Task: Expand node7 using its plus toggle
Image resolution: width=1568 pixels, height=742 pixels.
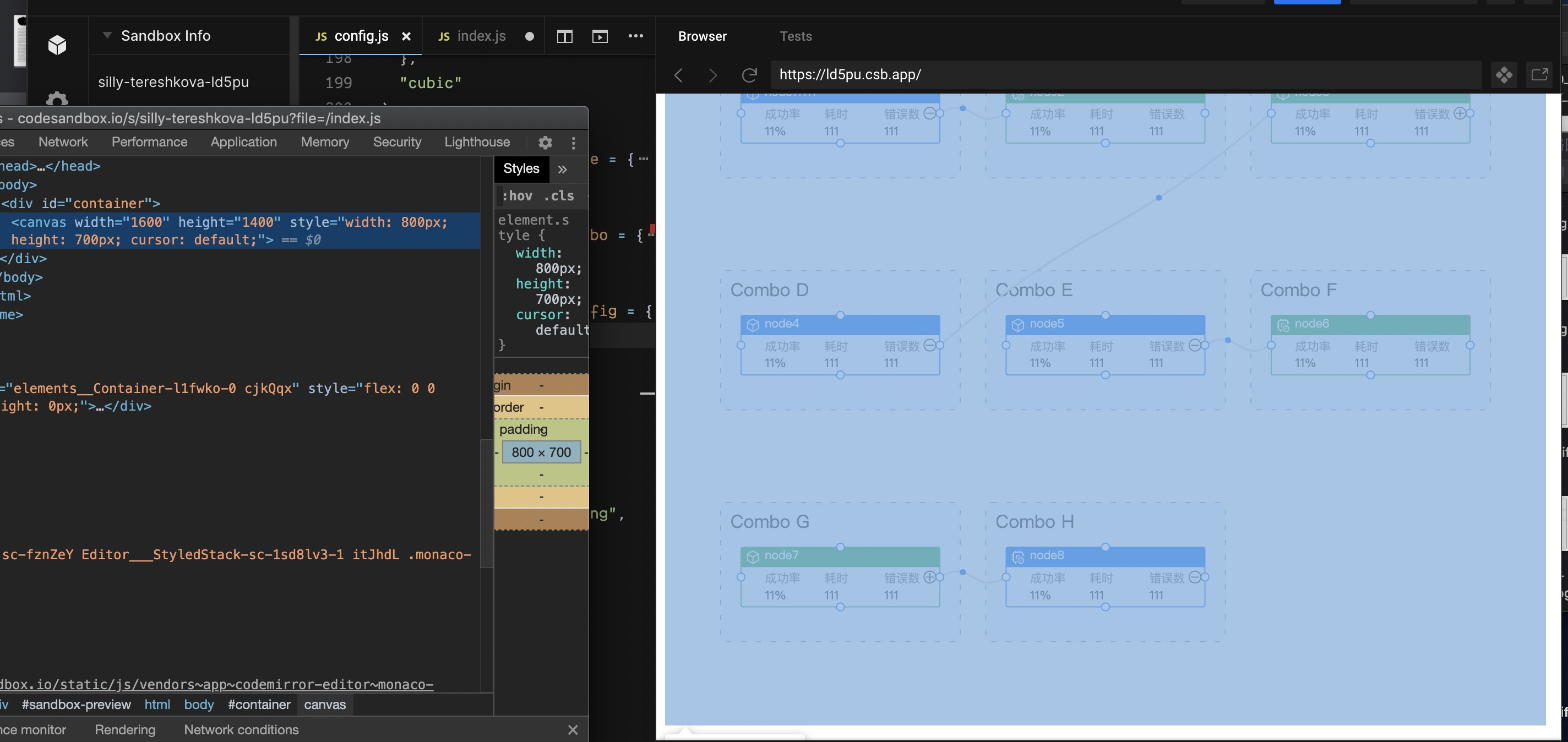Action: coord(929,577)
